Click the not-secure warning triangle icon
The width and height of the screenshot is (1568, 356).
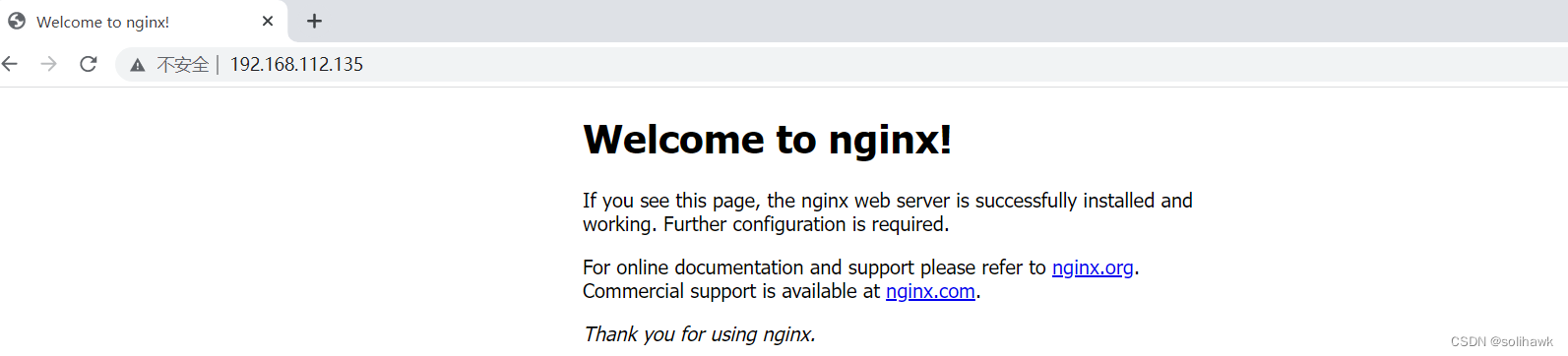point(138,65)
